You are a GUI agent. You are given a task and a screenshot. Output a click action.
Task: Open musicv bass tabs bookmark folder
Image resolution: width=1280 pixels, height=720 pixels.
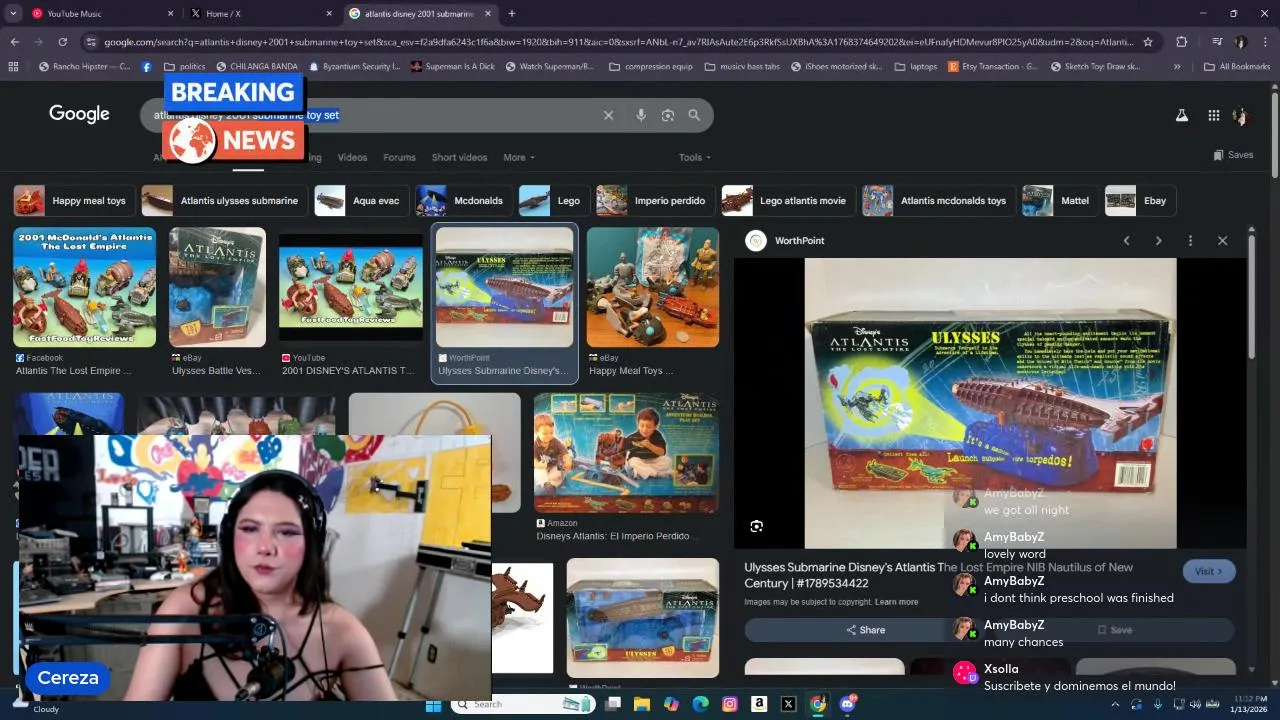click(x=742, y=67)
